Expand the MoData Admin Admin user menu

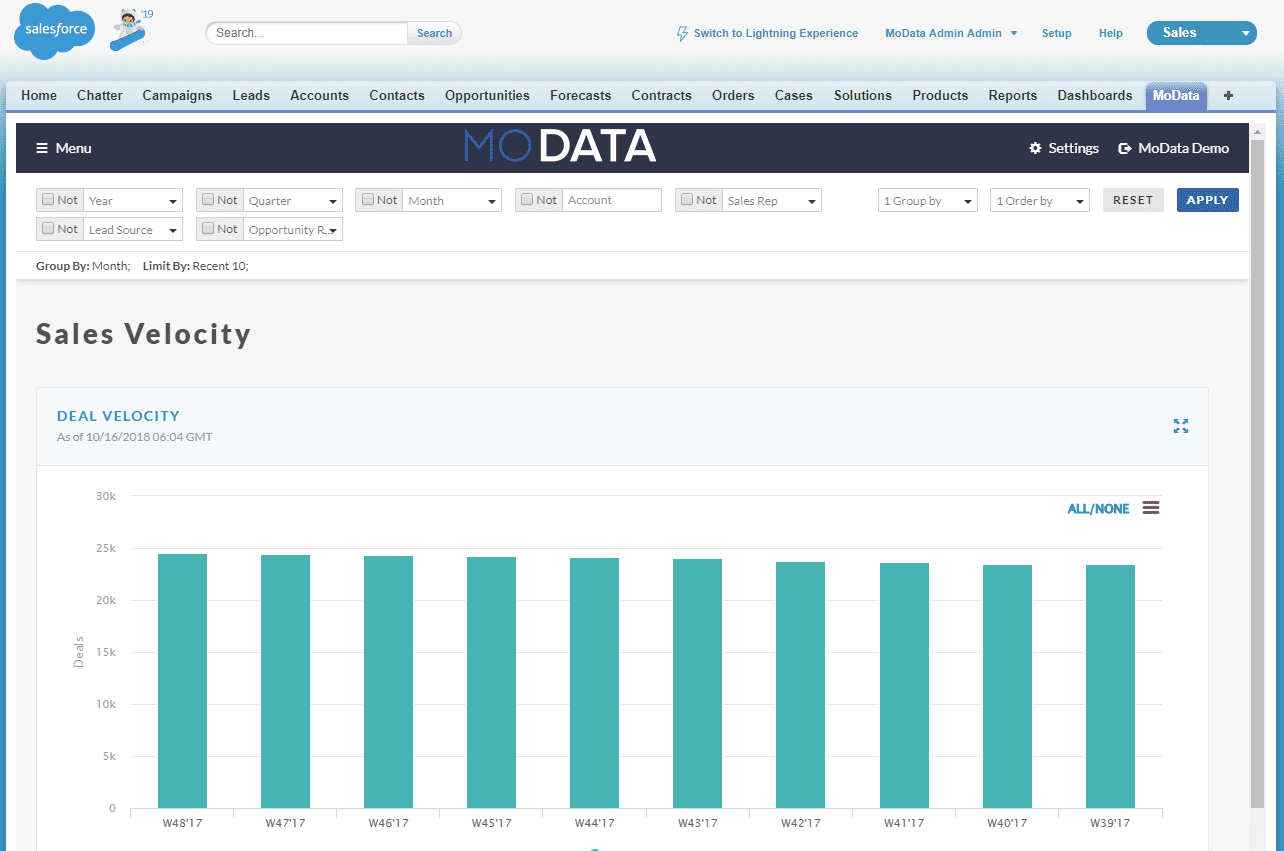[951, 33]
